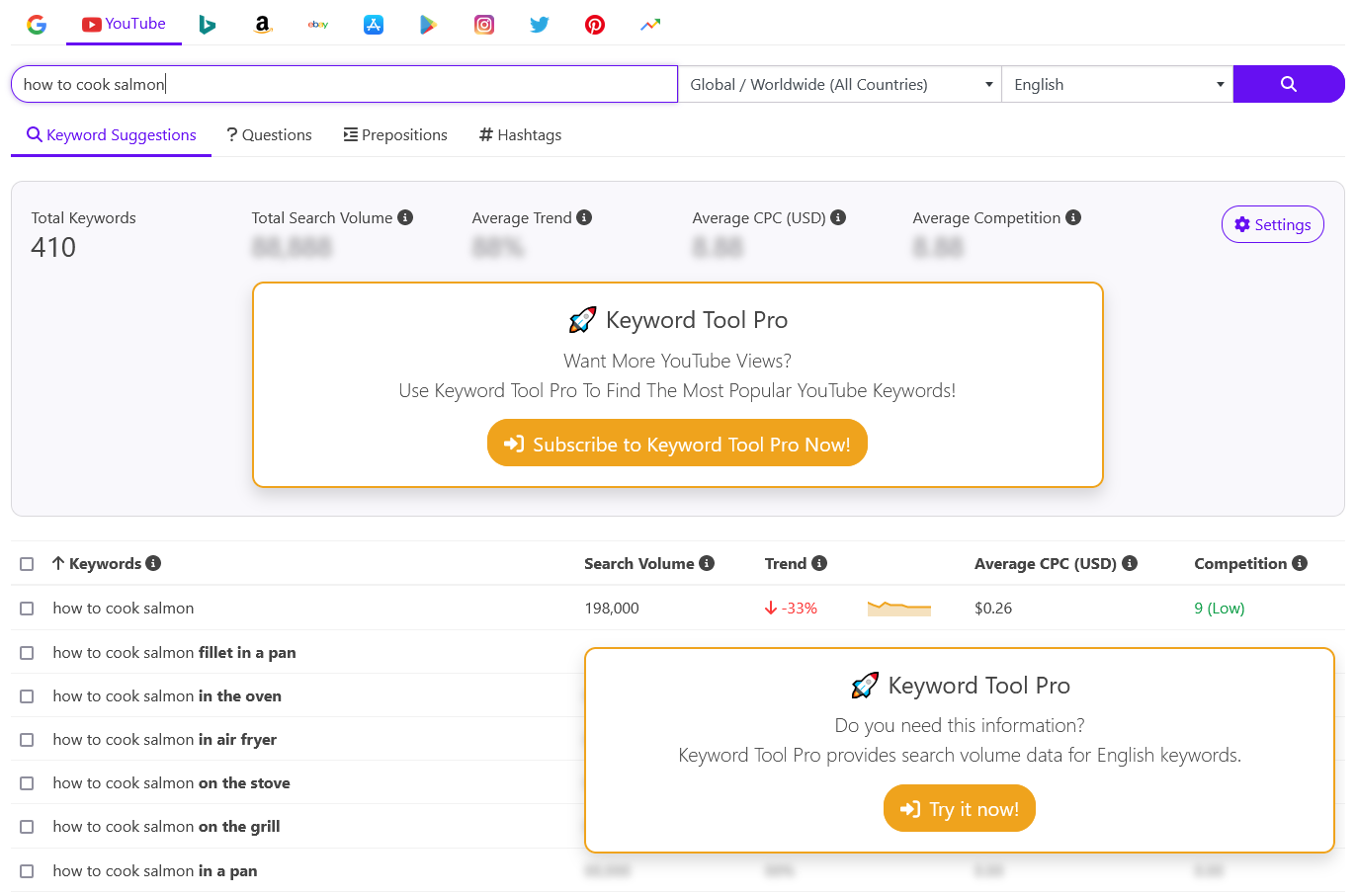Click into the keyword search input field
1356x896 pixels.
click(x=344, y=84)
